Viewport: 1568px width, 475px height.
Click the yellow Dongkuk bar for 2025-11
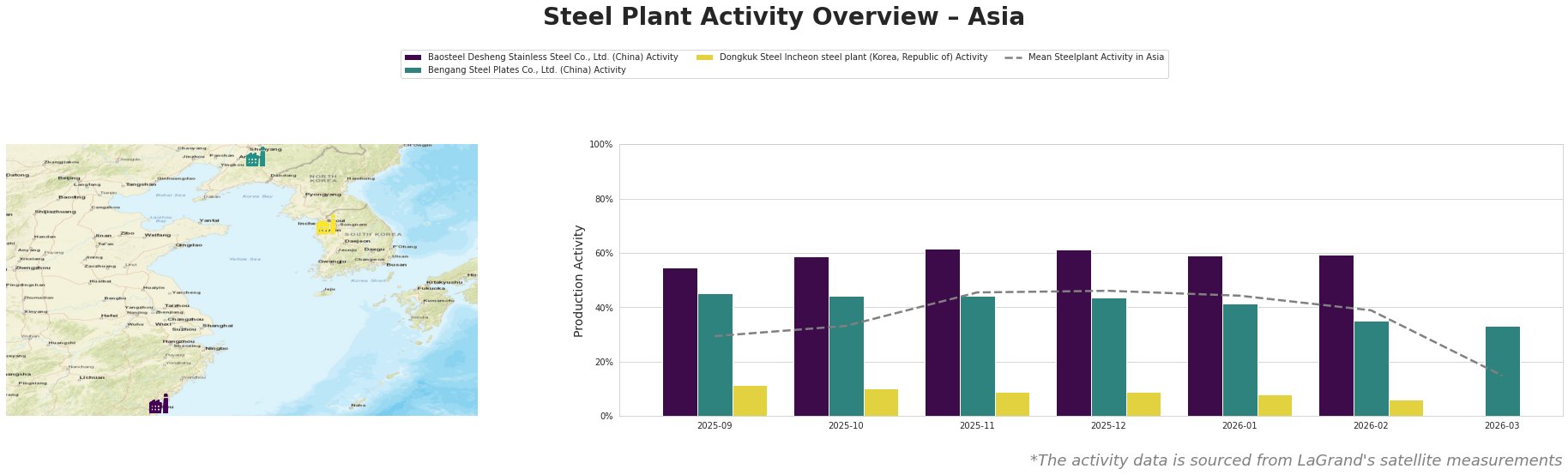click(x=1012, y=404)
